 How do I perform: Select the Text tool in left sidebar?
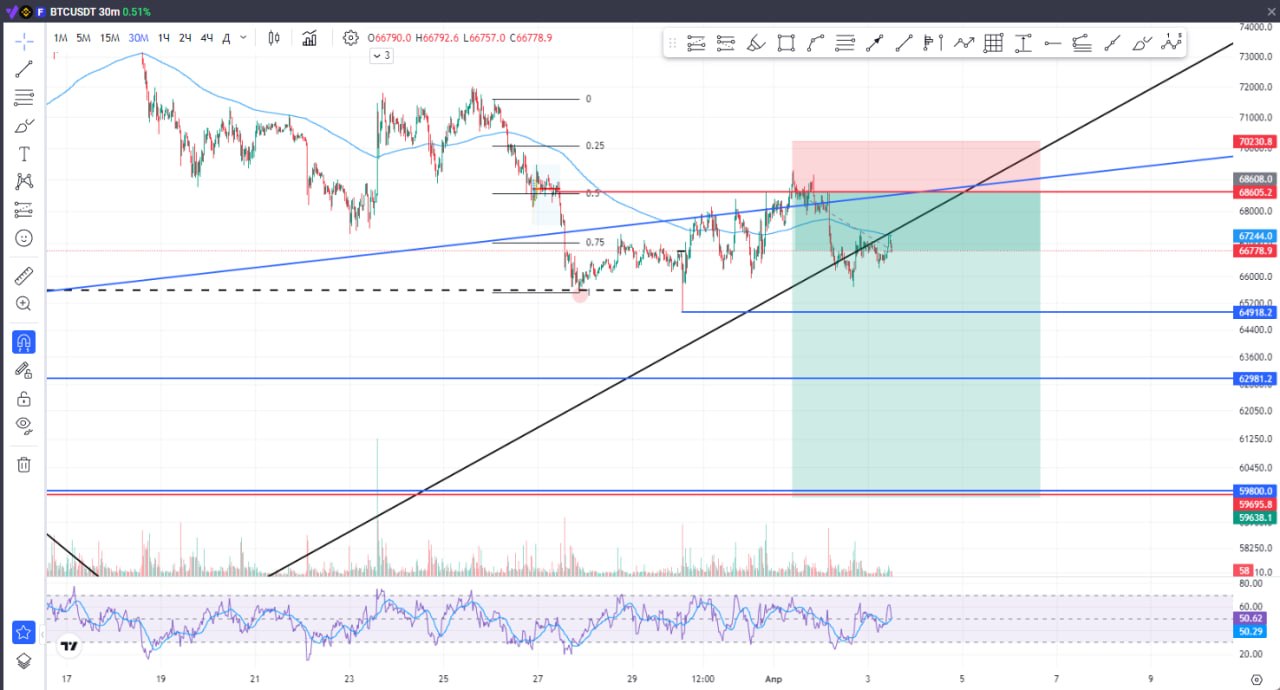click(x=24, y=154)
